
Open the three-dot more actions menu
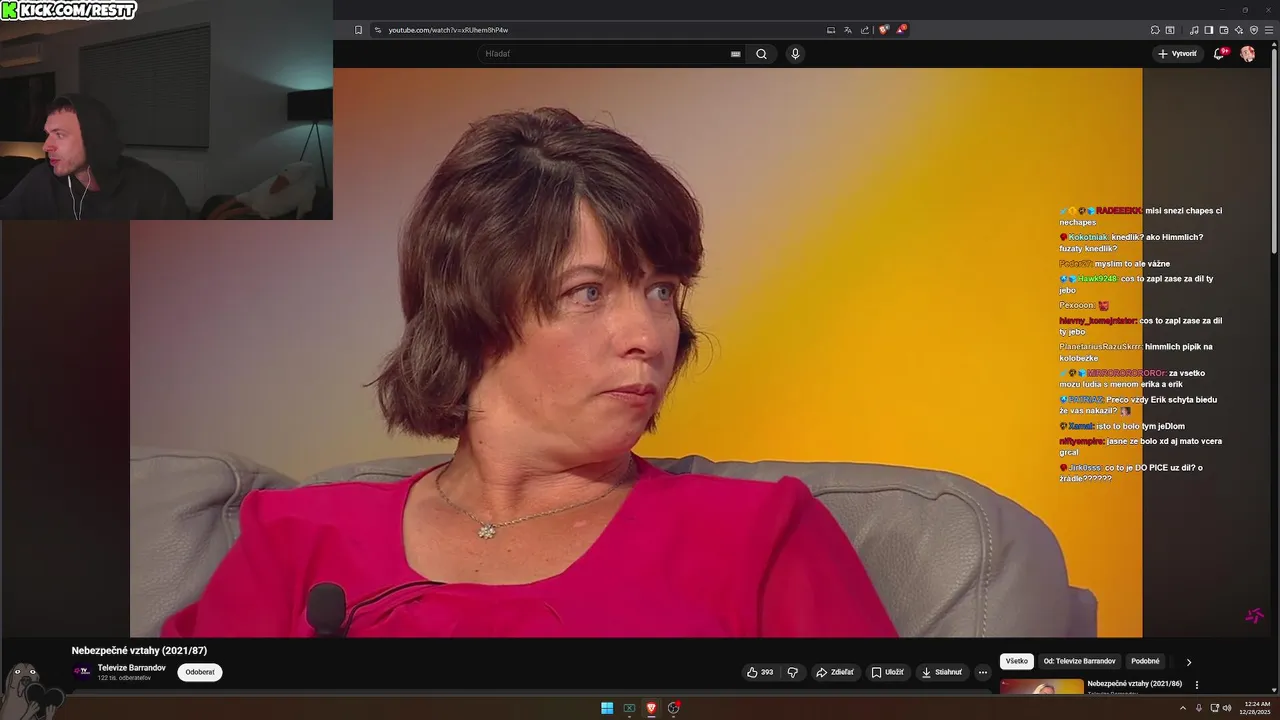[x=983, y=672]
